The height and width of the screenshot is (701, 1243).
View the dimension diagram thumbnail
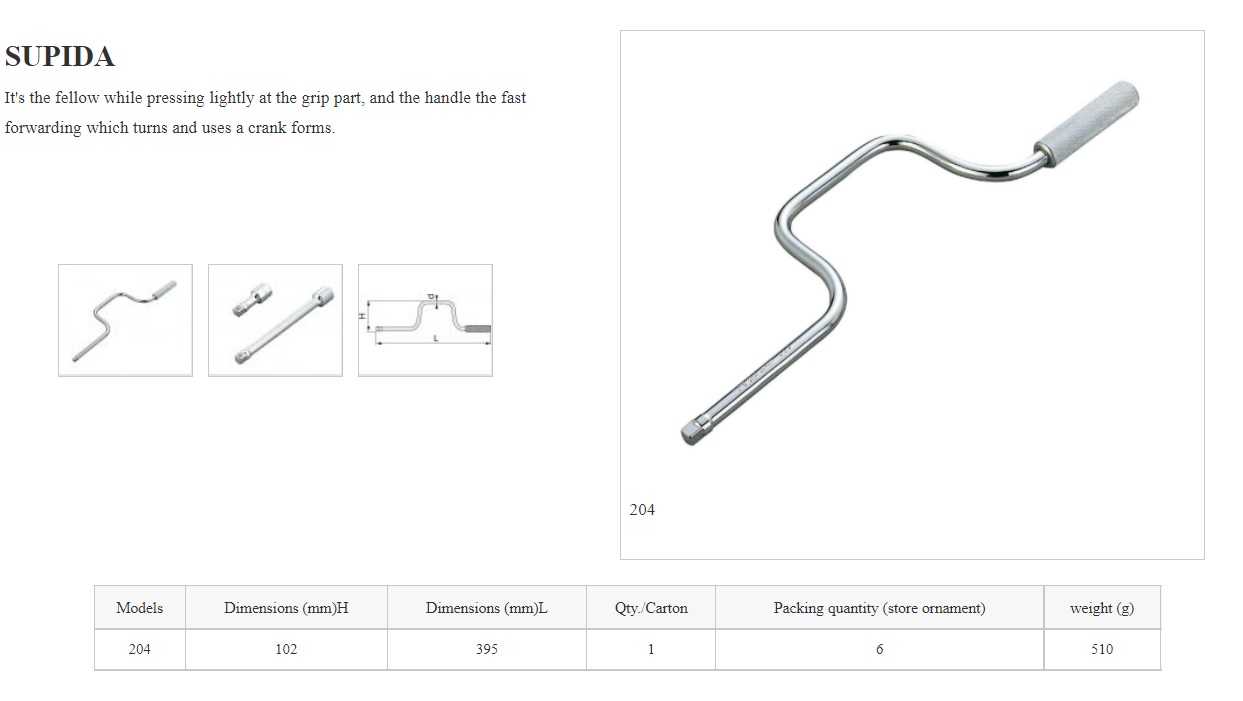tap(425, 320)
